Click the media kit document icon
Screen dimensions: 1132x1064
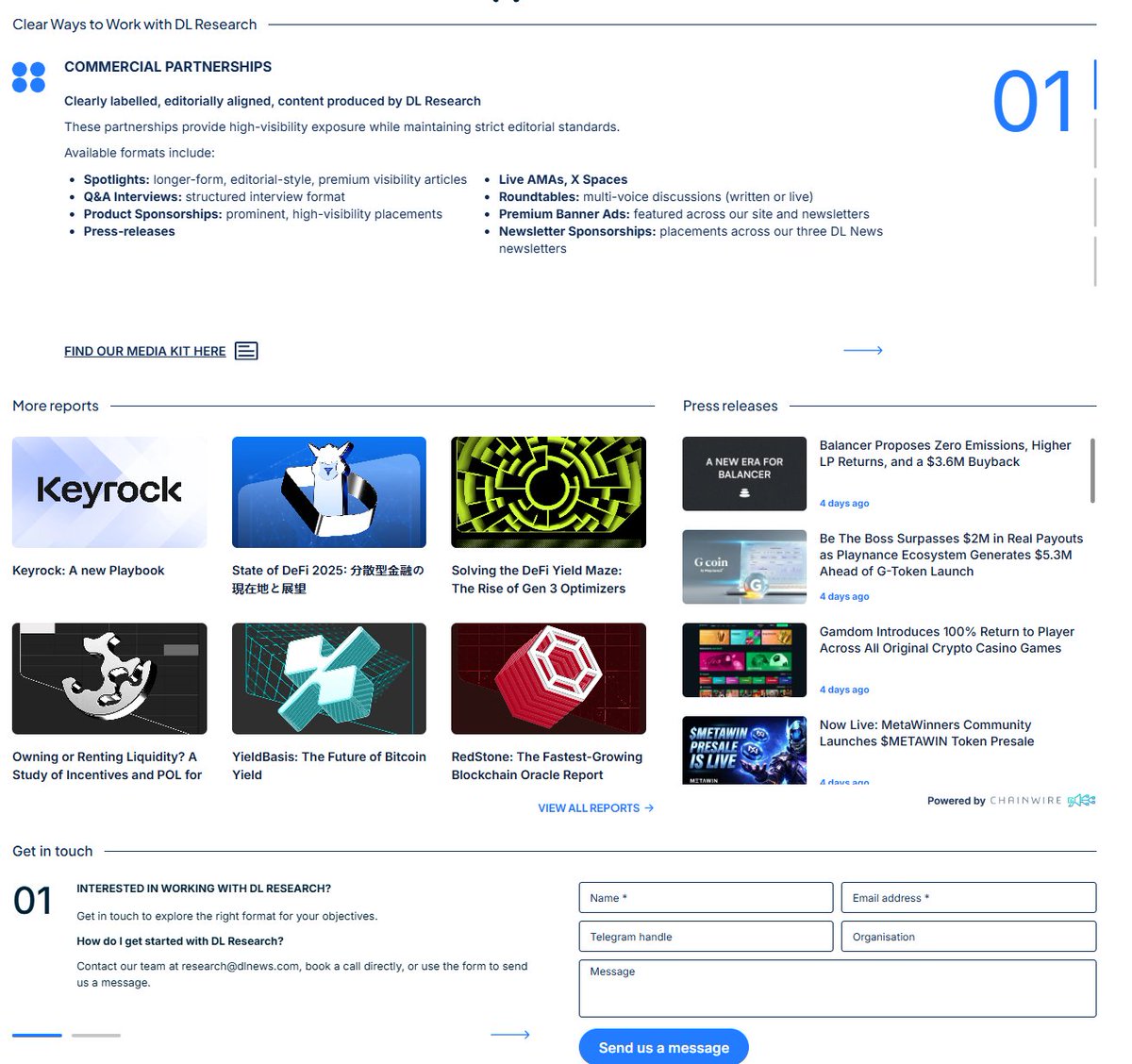coord(246,351)
